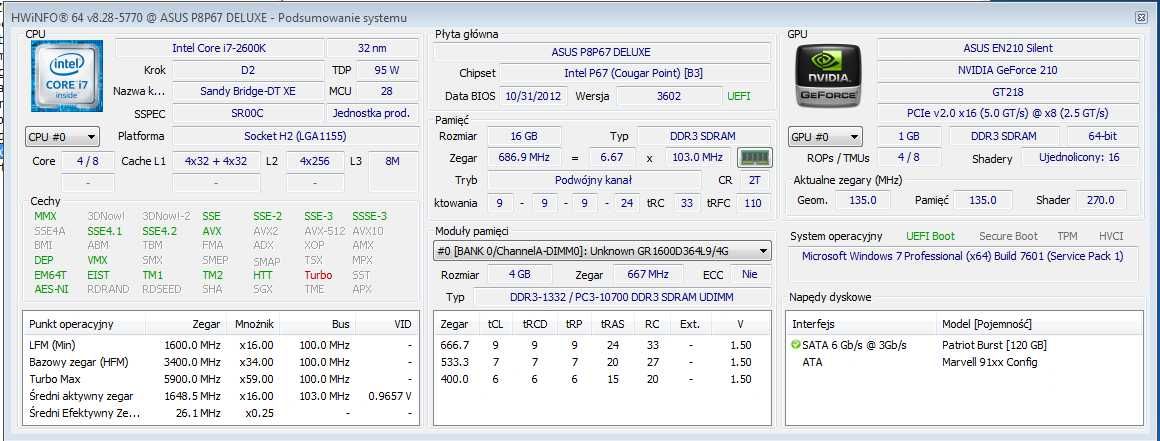The width and height of the screenshot is (1160, 441).
Task: Select the Marvell 91xx Config drive row
Action: 964,362
